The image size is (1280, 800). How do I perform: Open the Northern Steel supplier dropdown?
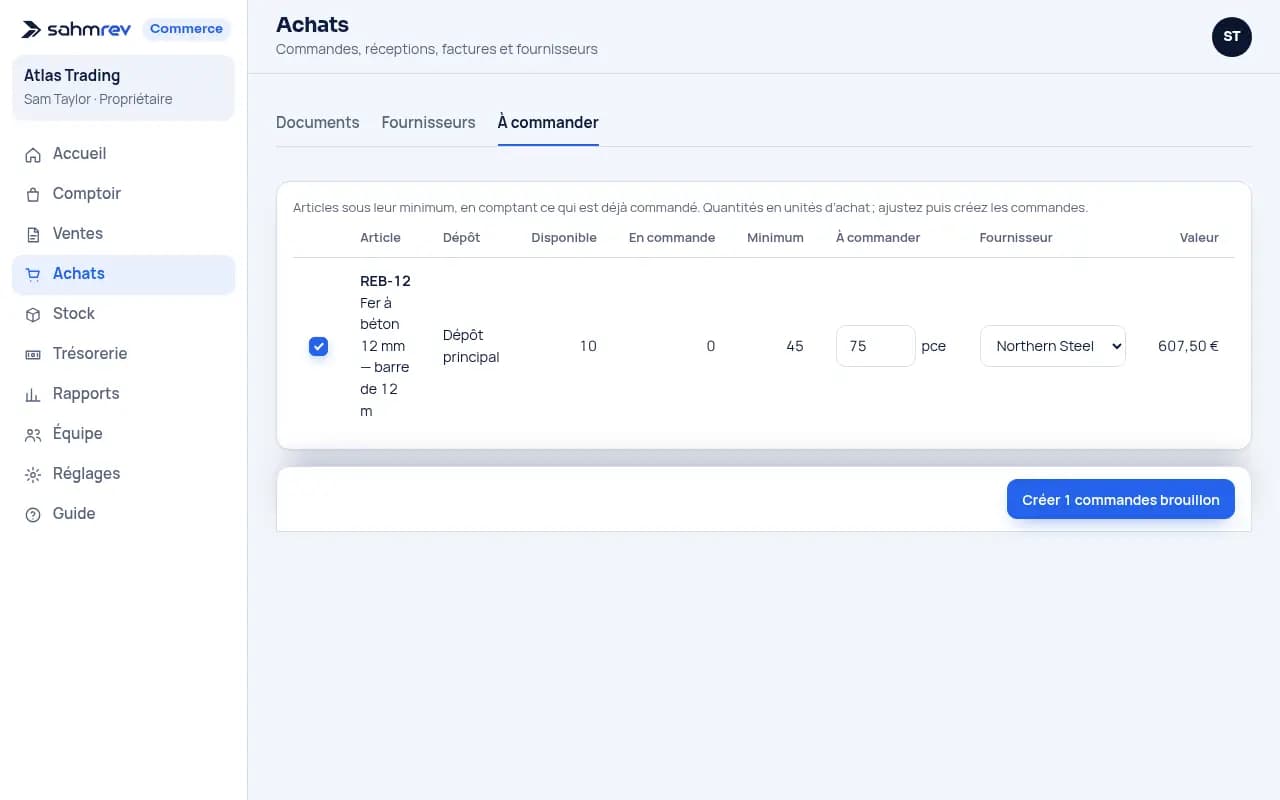click(1053, 346)
